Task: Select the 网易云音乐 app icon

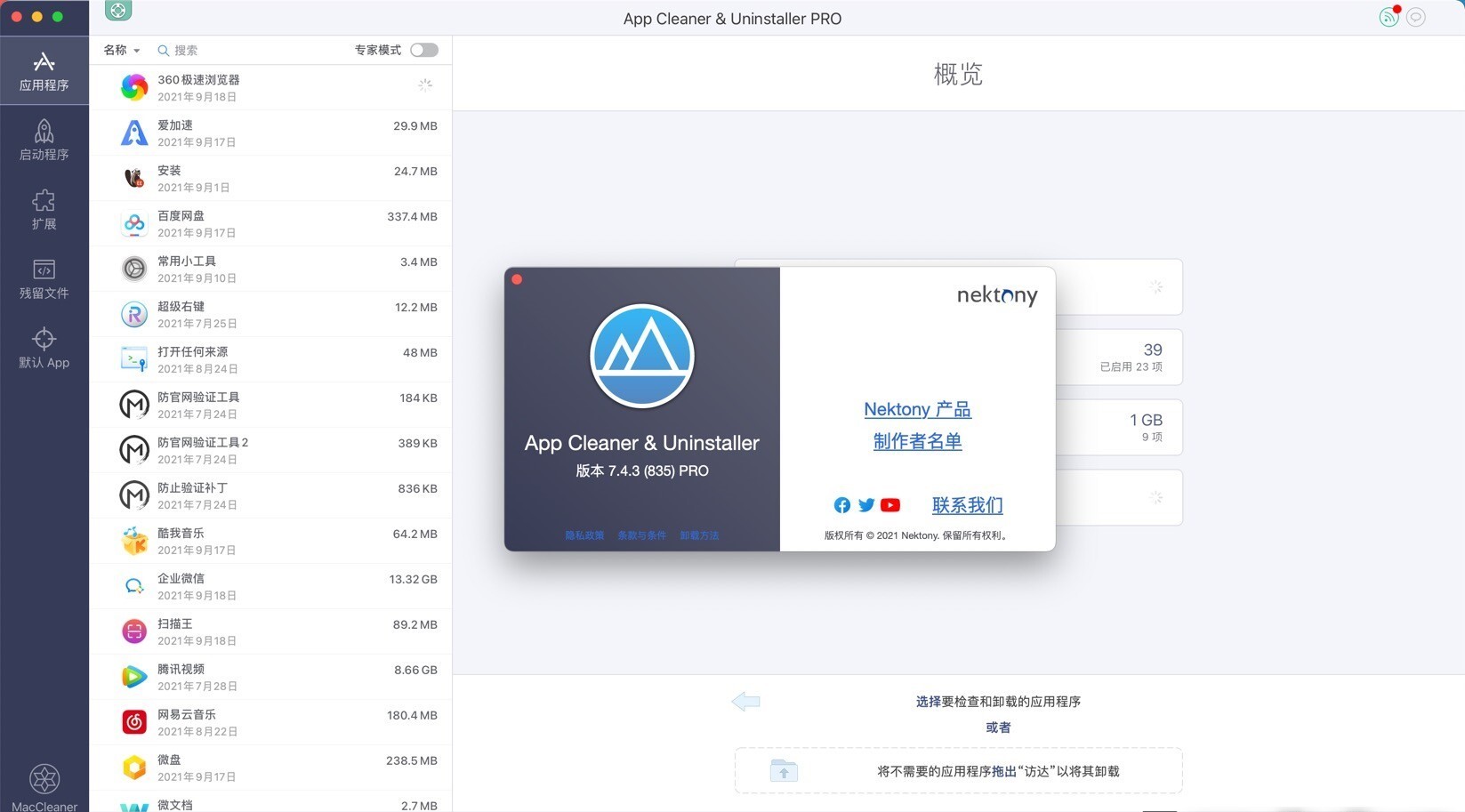Action: (134, 722)
